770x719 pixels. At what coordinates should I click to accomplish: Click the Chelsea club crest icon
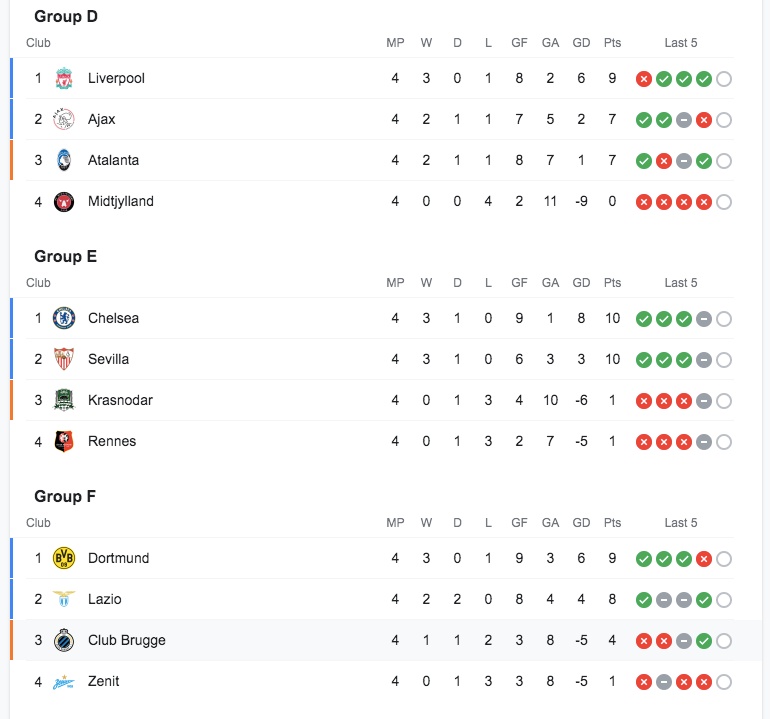point(64,318)
